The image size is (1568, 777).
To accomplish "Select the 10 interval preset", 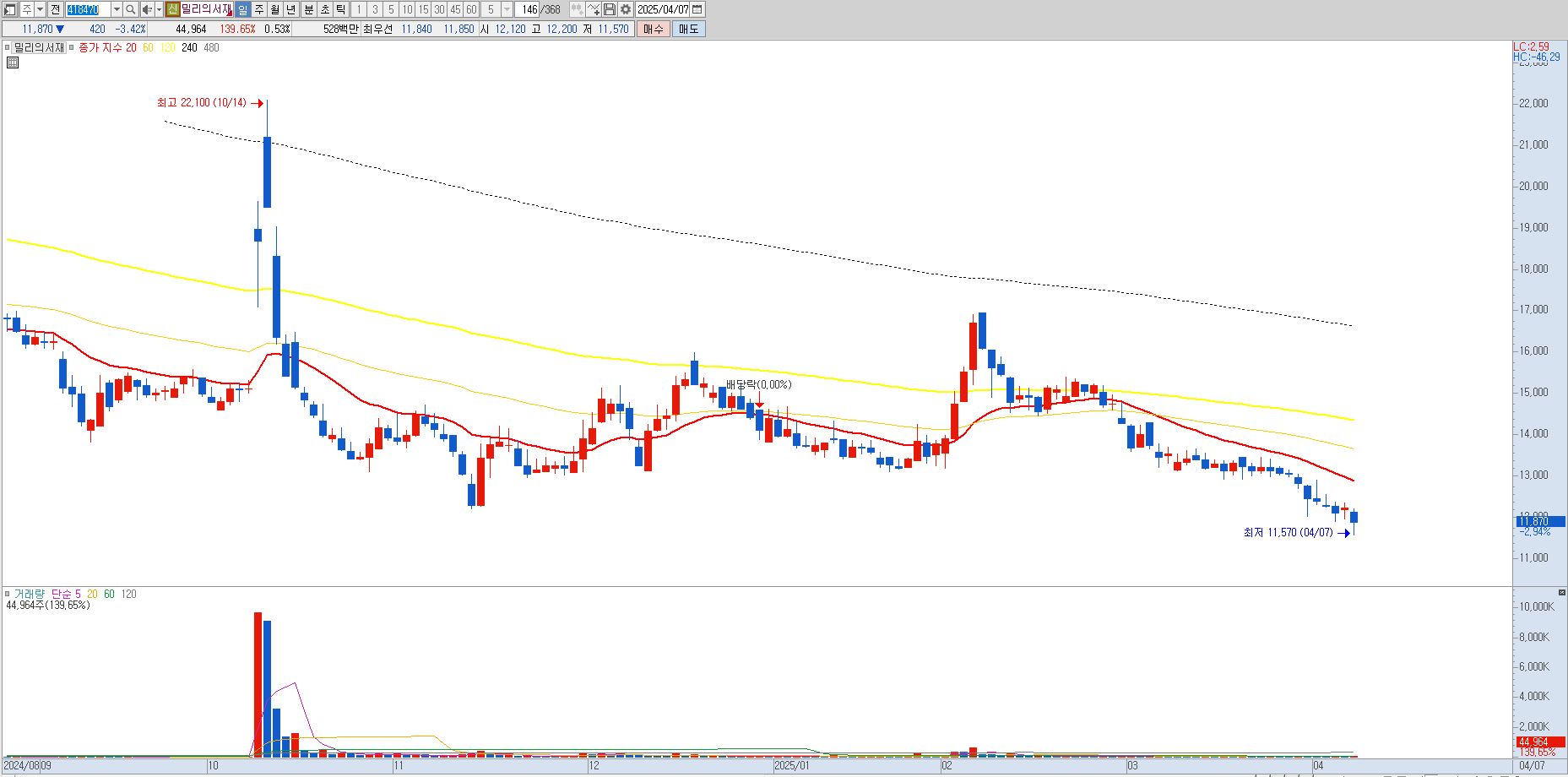I will (x=407, y=9).
